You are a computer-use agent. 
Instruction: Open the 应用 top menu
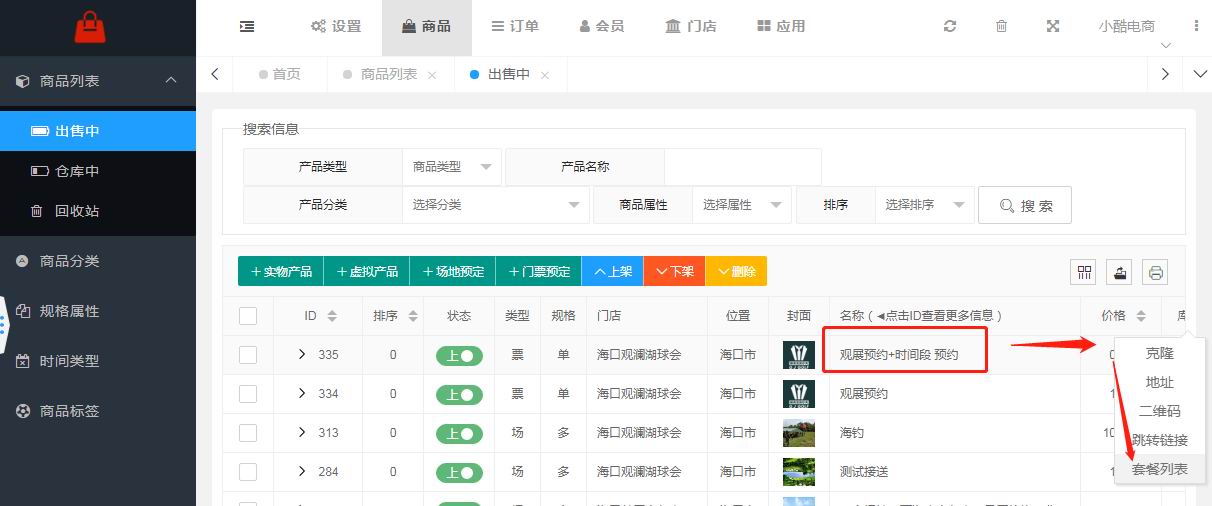coord(781,27)
